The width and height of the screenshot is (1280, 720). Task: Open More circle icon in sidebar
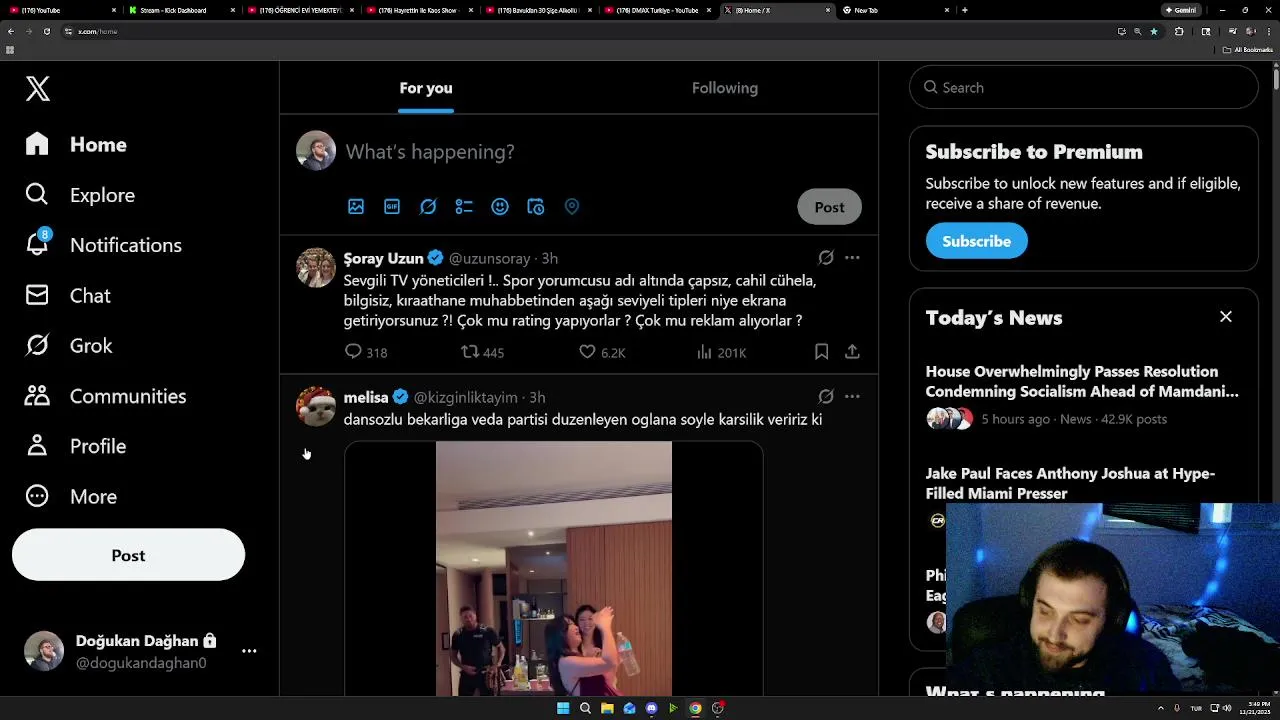click(37, 496)
